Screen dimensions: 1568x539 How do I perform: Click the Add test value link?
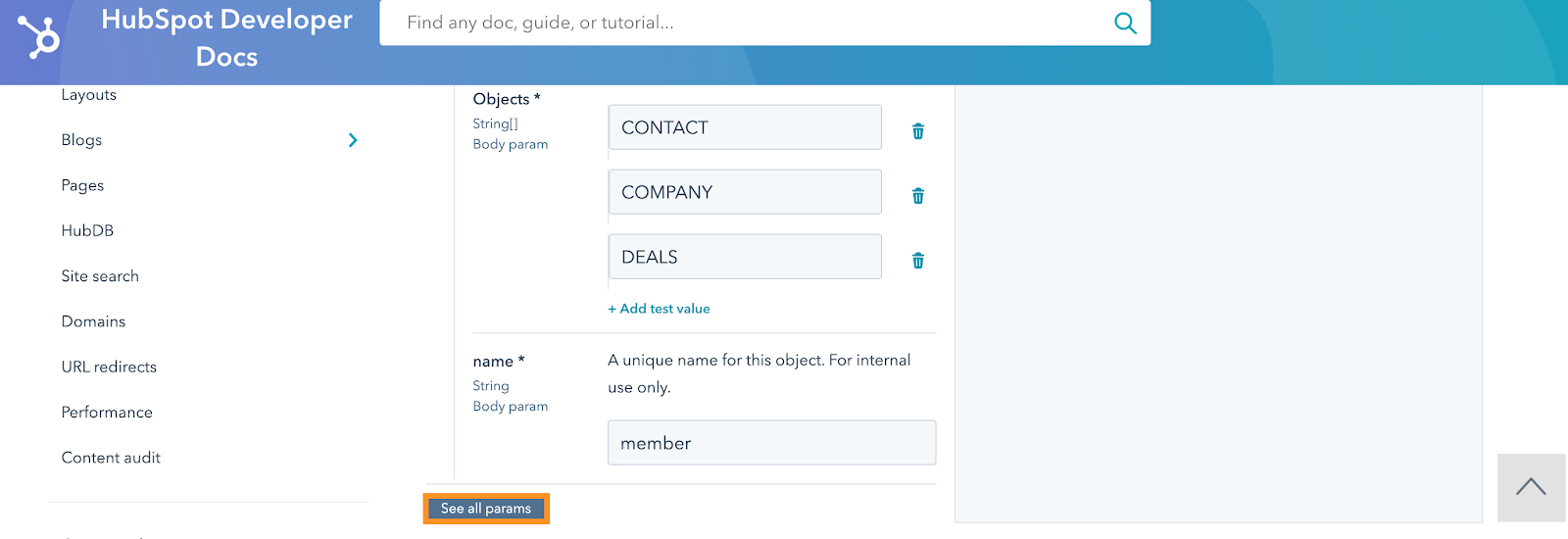[659, 309]
